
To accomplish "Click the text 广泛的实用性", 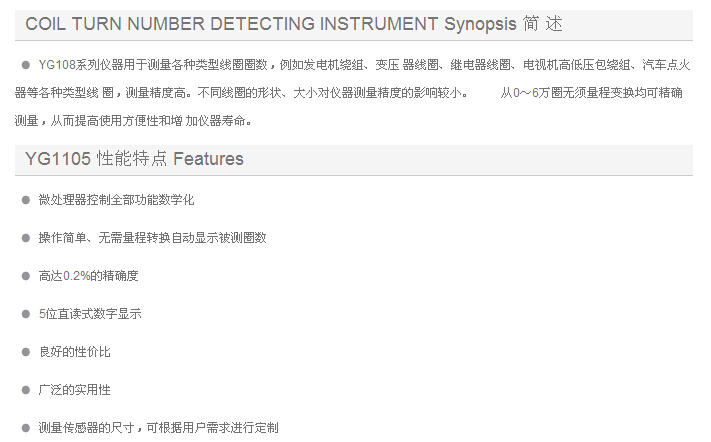I will coord(74,390).
